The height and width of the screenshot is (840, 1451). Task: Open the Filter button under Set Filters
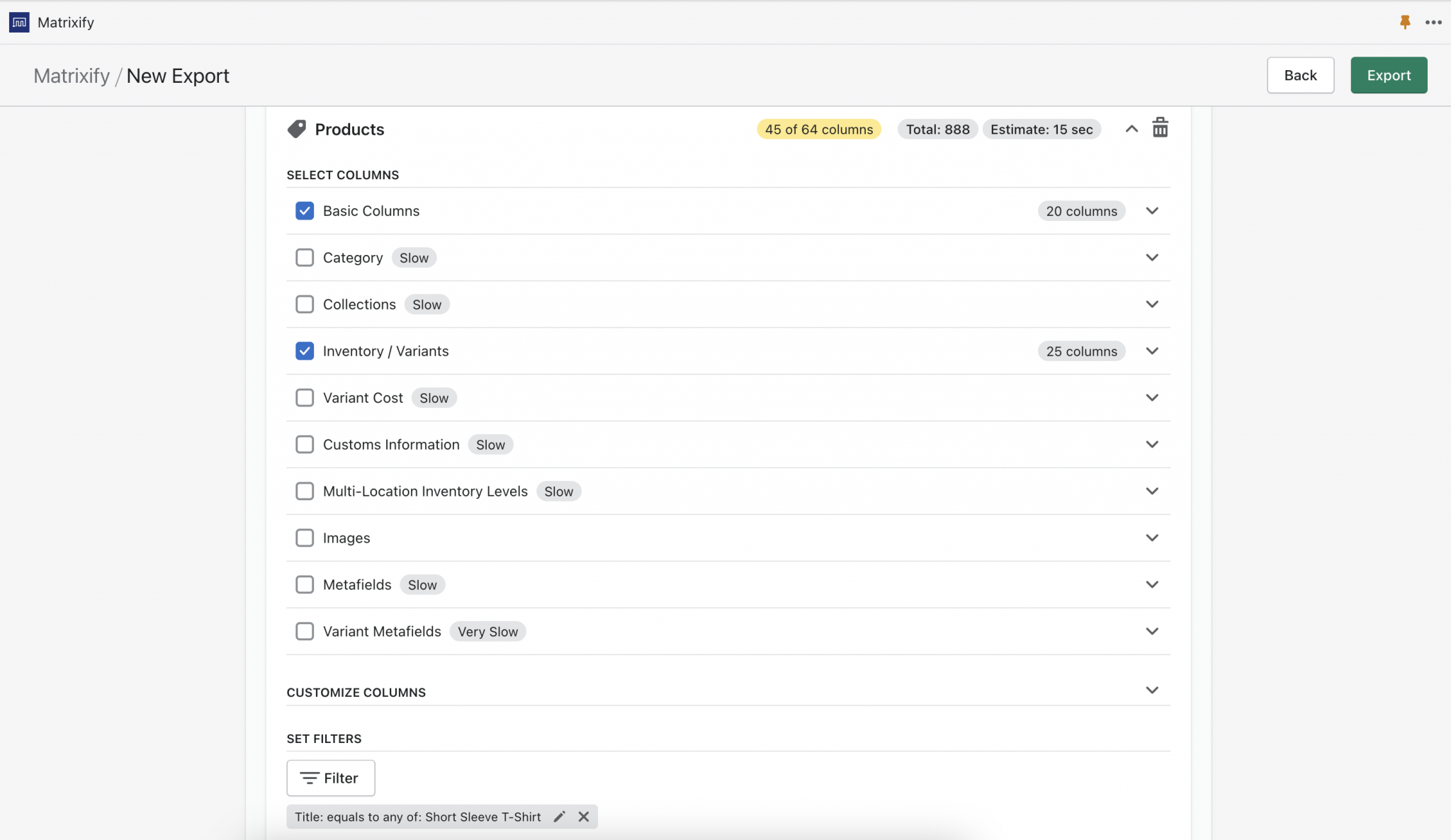pos(330,778)
